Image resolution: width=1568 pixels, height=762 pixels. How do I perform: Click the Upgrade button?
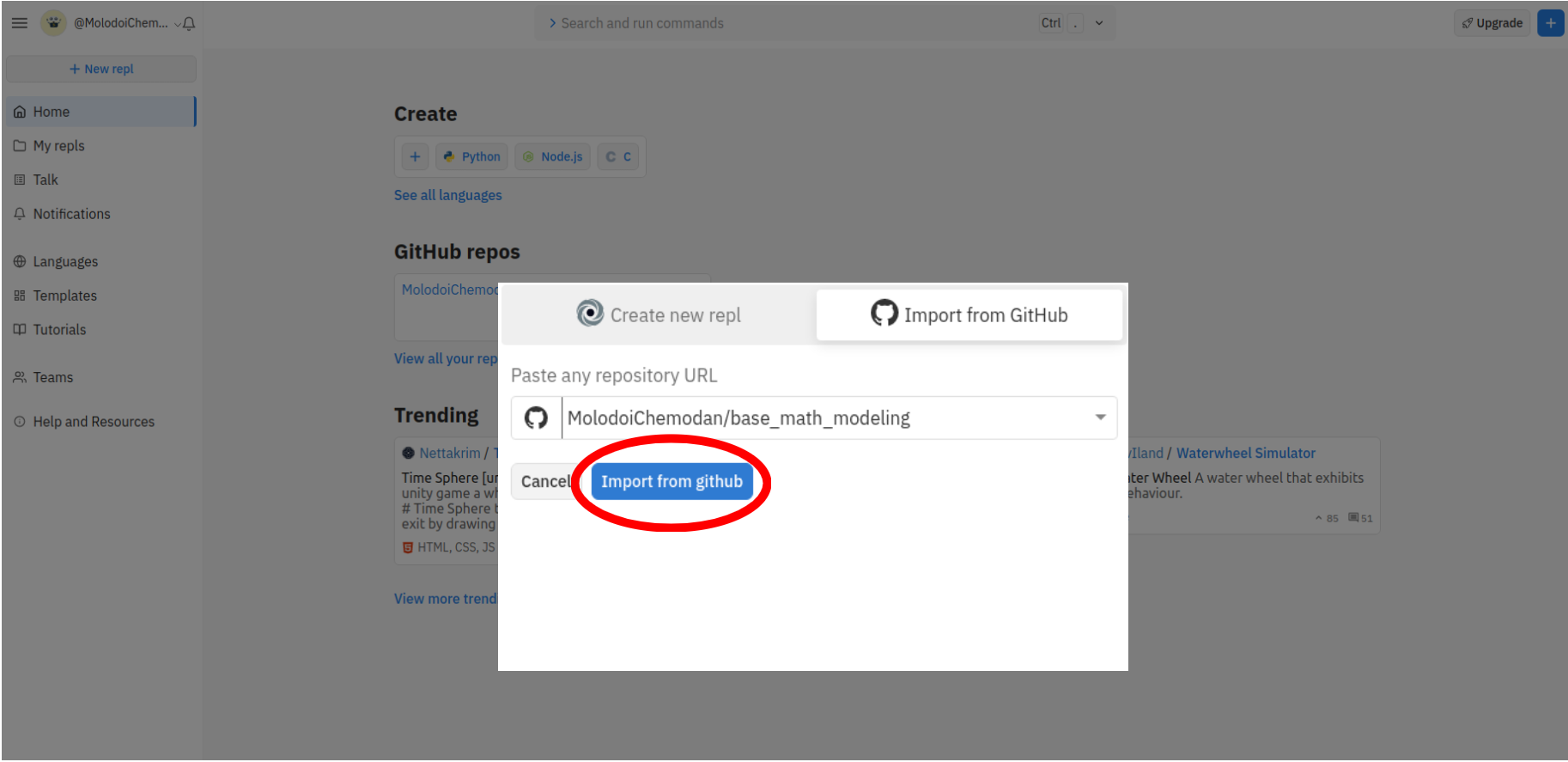point(1492,23)
